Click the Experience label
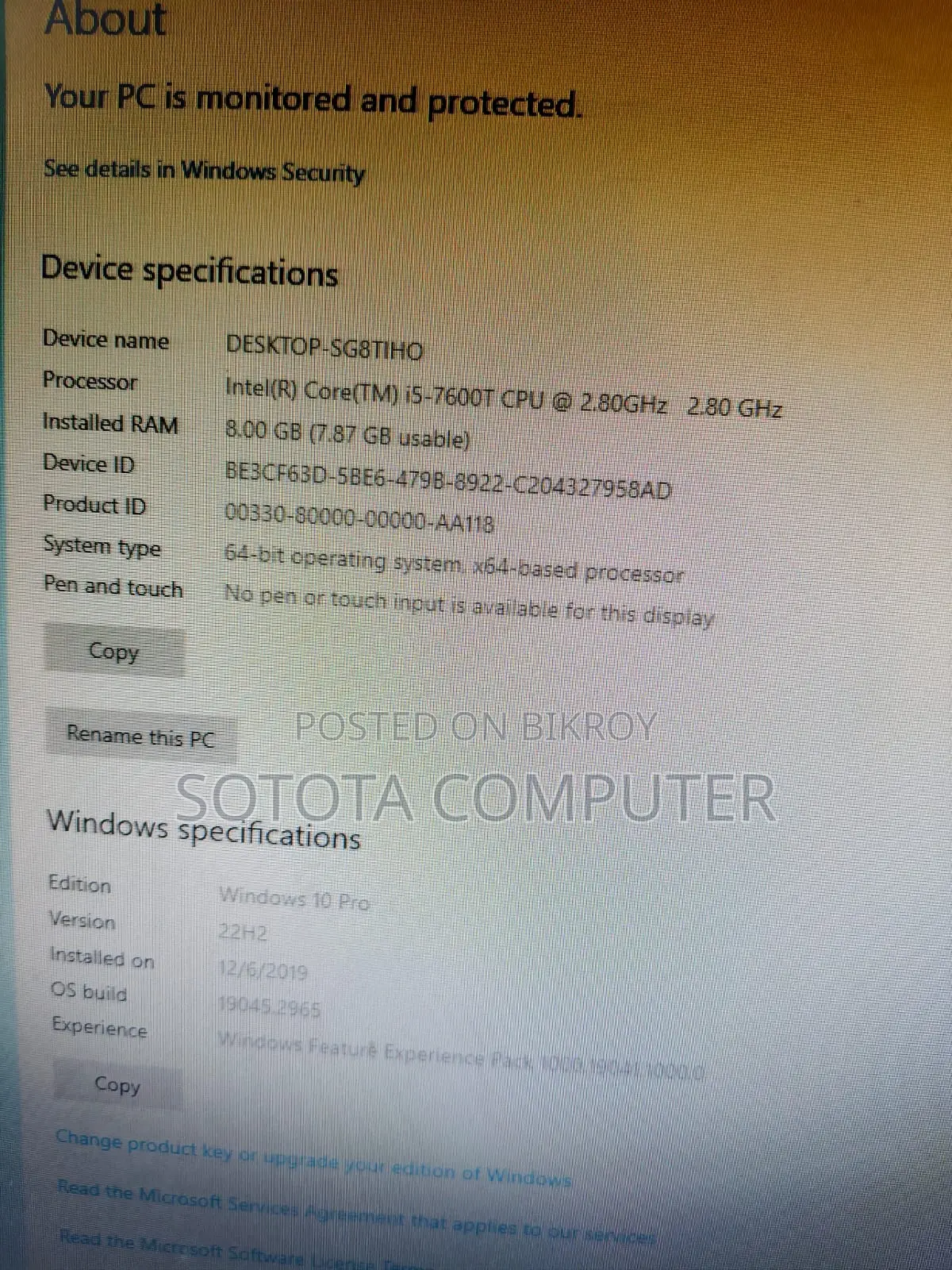 99,1027
